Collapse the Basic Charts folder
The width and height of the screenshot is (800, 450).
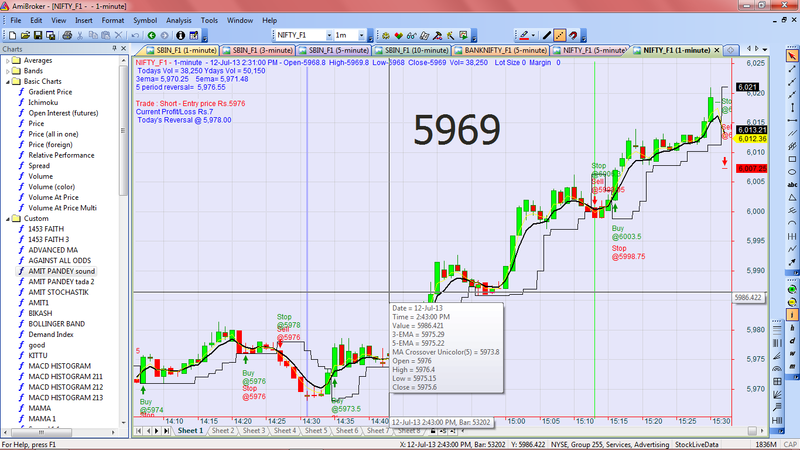[8, 82]
